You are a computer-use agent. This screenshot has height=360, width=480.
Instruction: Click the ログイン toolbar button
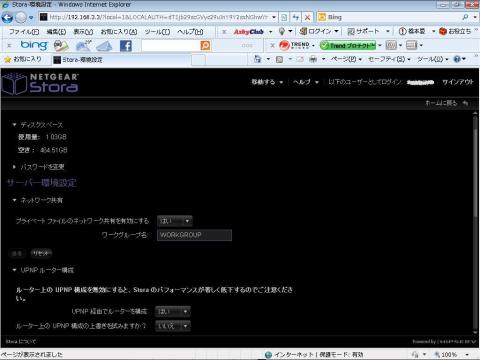[x=319, y=31]
